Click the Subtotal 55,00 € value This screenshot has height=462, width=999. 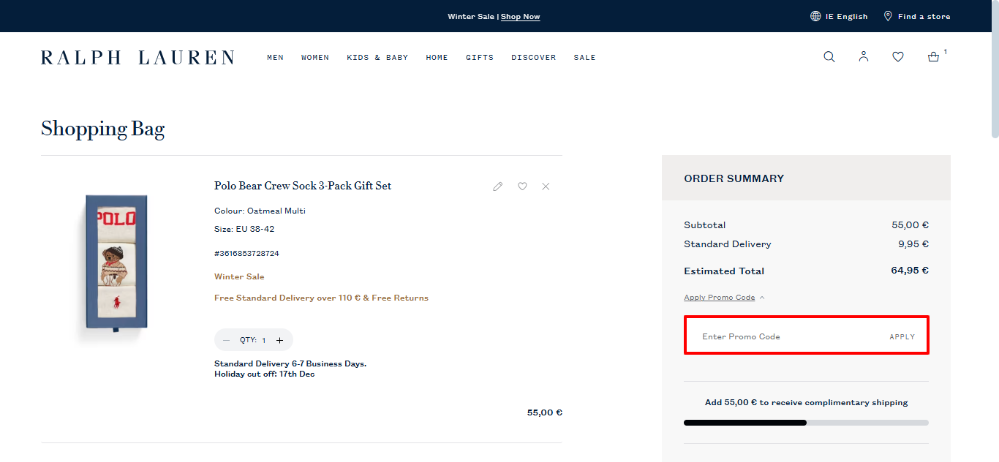coord(910,224)
